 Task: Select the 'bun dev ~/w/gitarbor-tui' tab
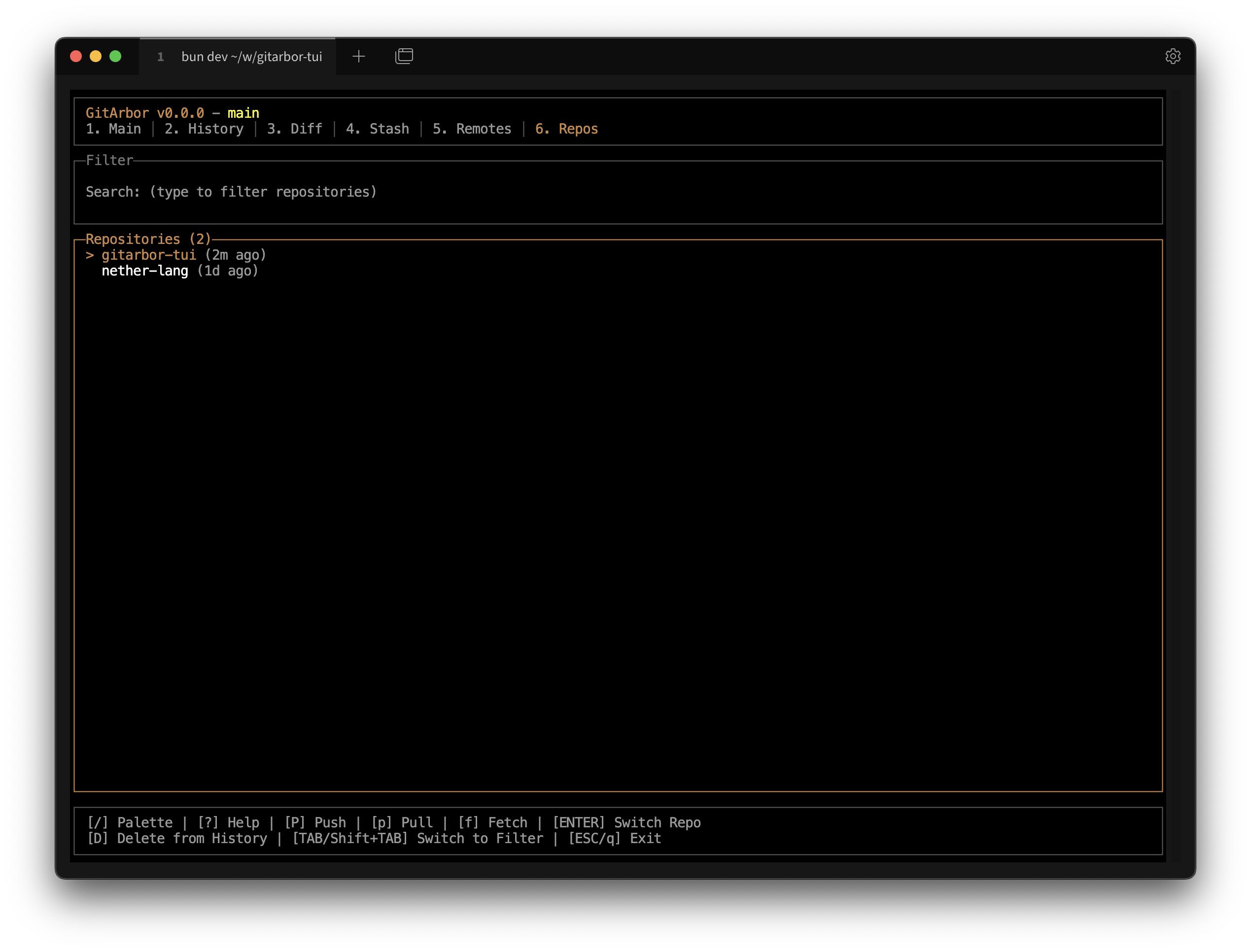pos(251,56)
